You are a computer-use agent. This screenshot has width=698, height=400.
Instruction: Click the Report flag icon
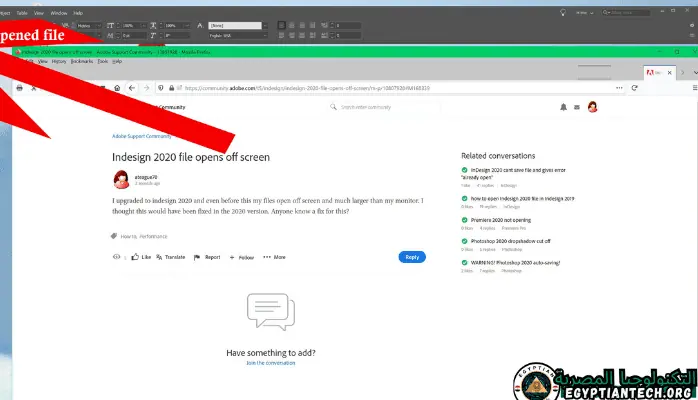(x=198, y=257)
